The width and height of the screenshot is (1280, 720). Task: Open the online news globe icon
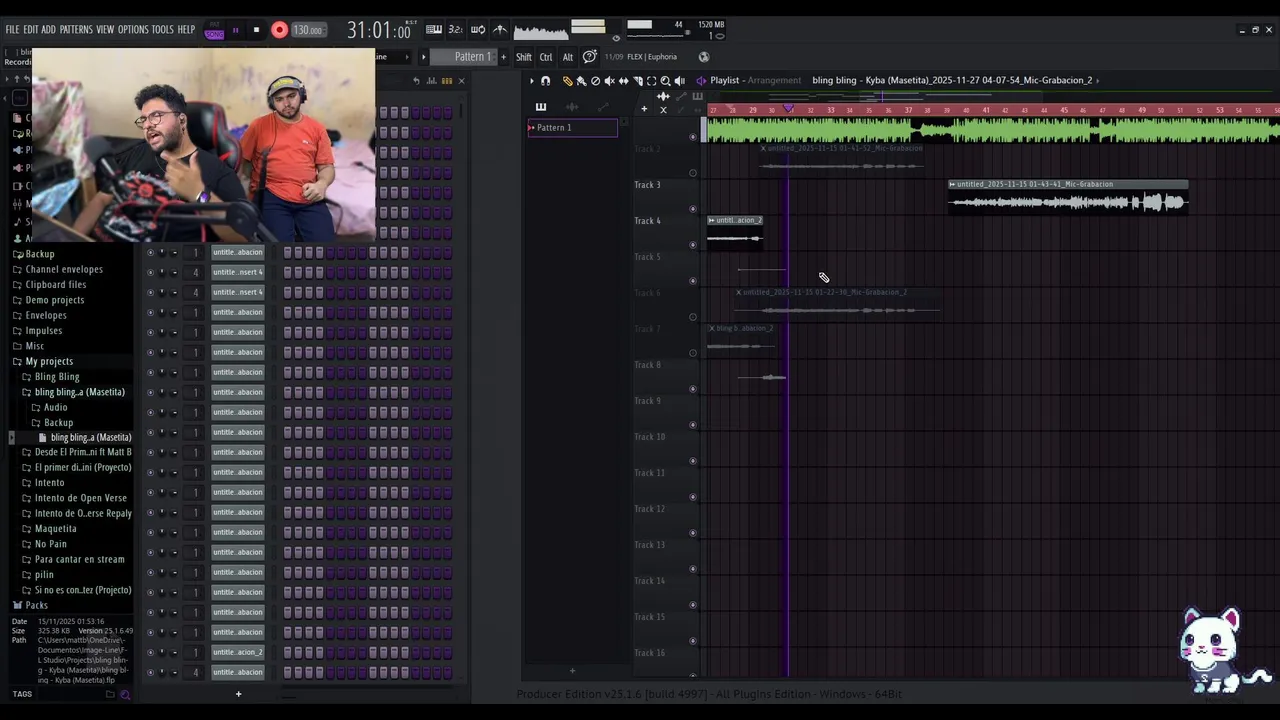click(x=704, y=56)
